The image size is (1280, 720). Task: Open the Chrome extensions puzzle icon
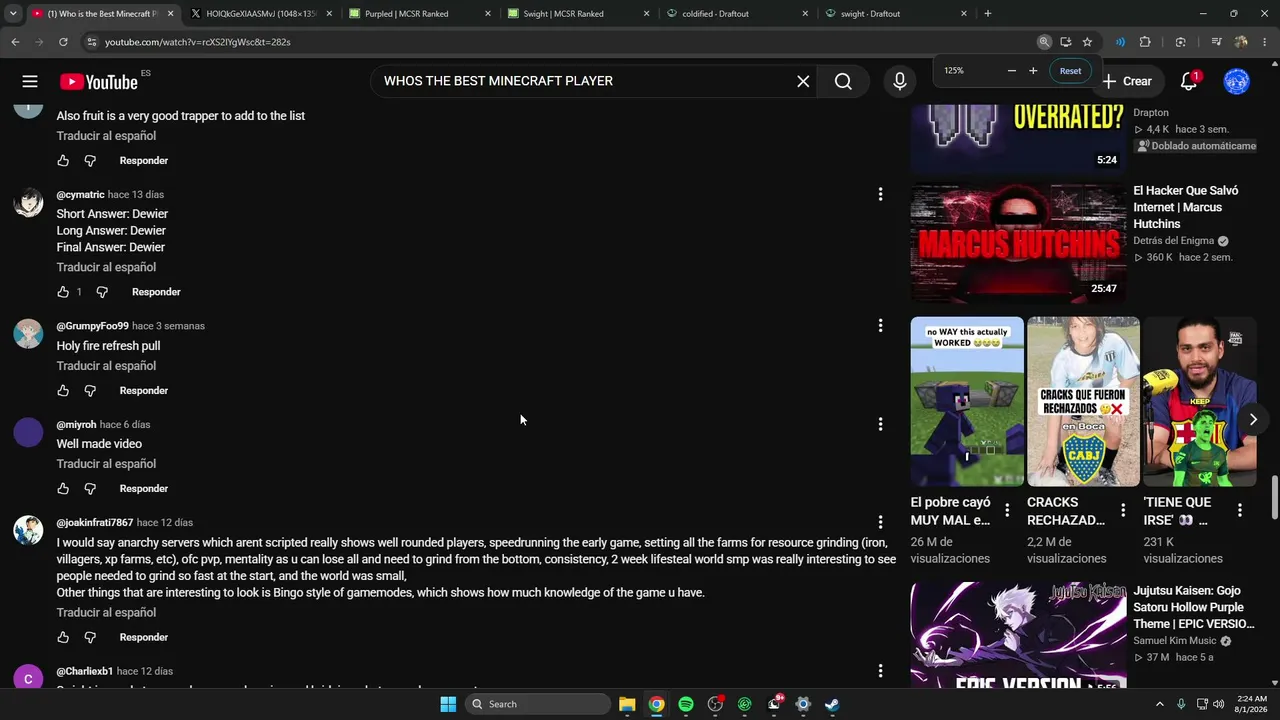[1145, 42]
